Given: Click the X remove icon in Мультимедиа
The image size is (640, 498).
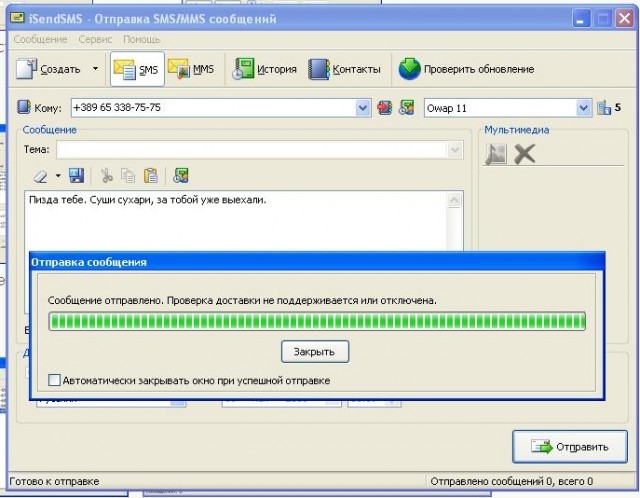Looking at the screenshot, I should tap(525, 153).
